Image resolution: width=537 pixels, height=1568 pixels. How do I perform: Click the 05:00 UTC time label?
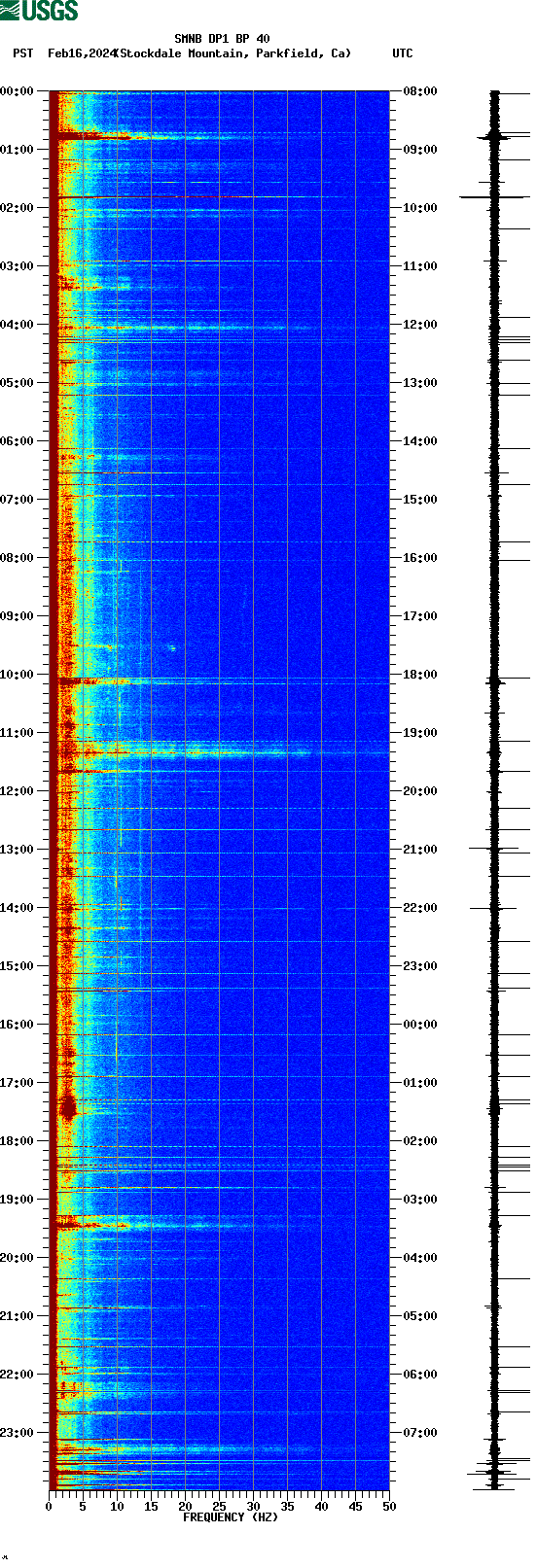tap(420, 1316)
